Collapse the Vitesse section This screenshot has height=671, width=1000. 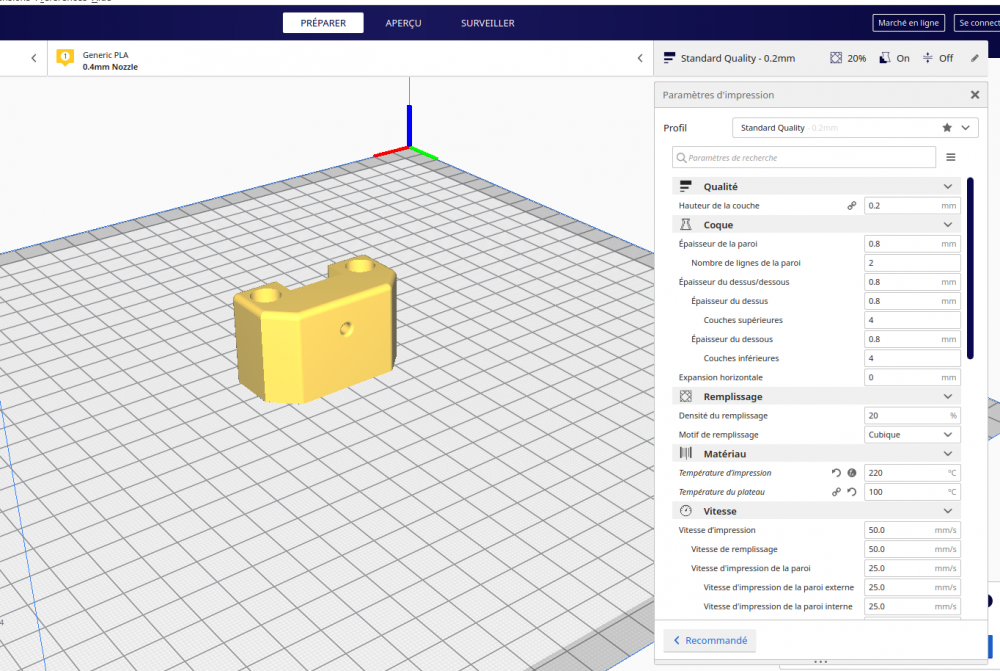[948, 511]
